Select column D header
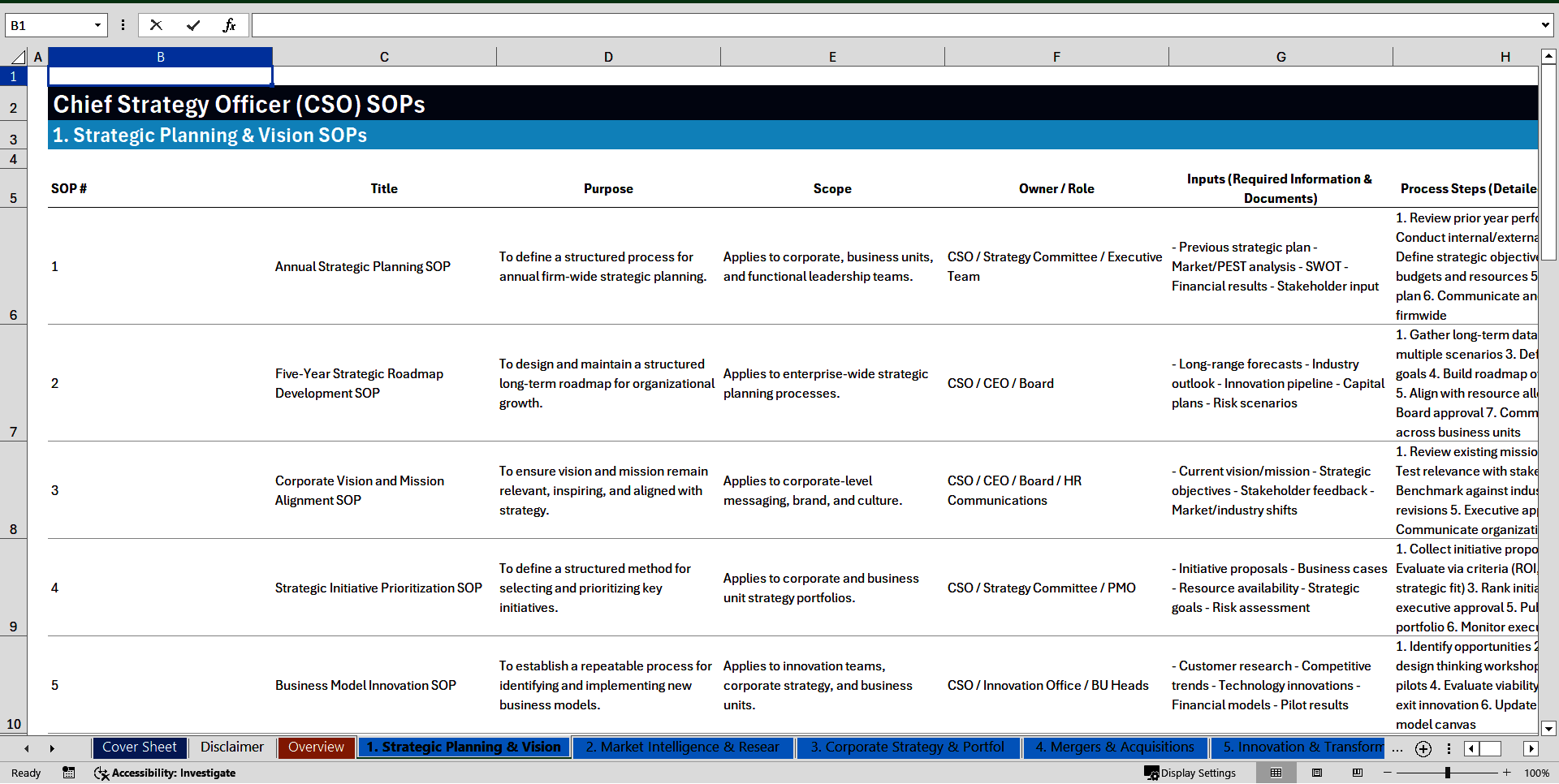This screenshot has height=784, width=1559. [608, 57]
